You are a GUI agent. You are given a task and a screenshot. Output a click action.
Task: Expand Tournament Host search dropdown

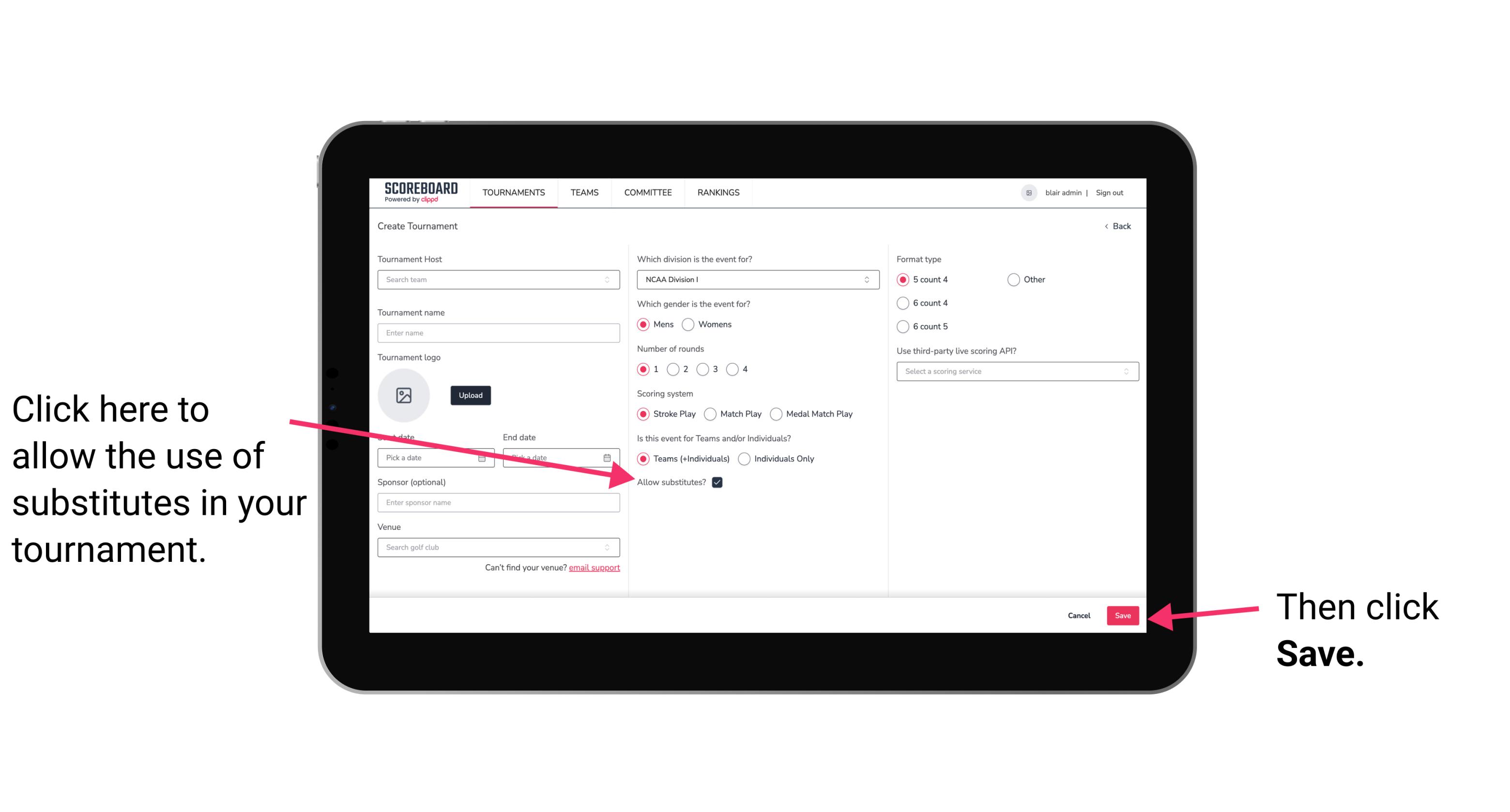[x=610, y=280]
